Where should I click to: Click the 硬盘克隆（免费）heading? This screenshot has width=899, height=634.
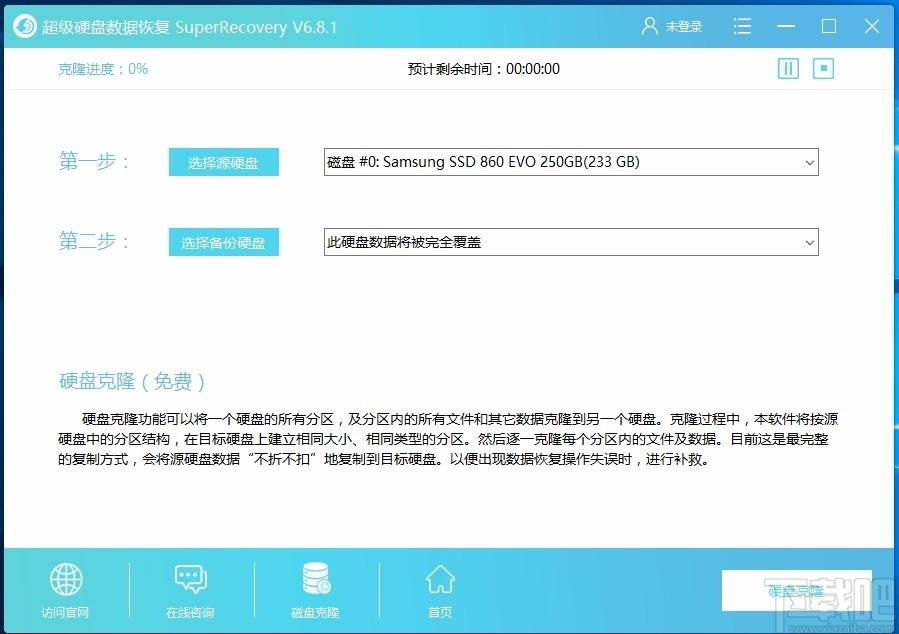132,381
